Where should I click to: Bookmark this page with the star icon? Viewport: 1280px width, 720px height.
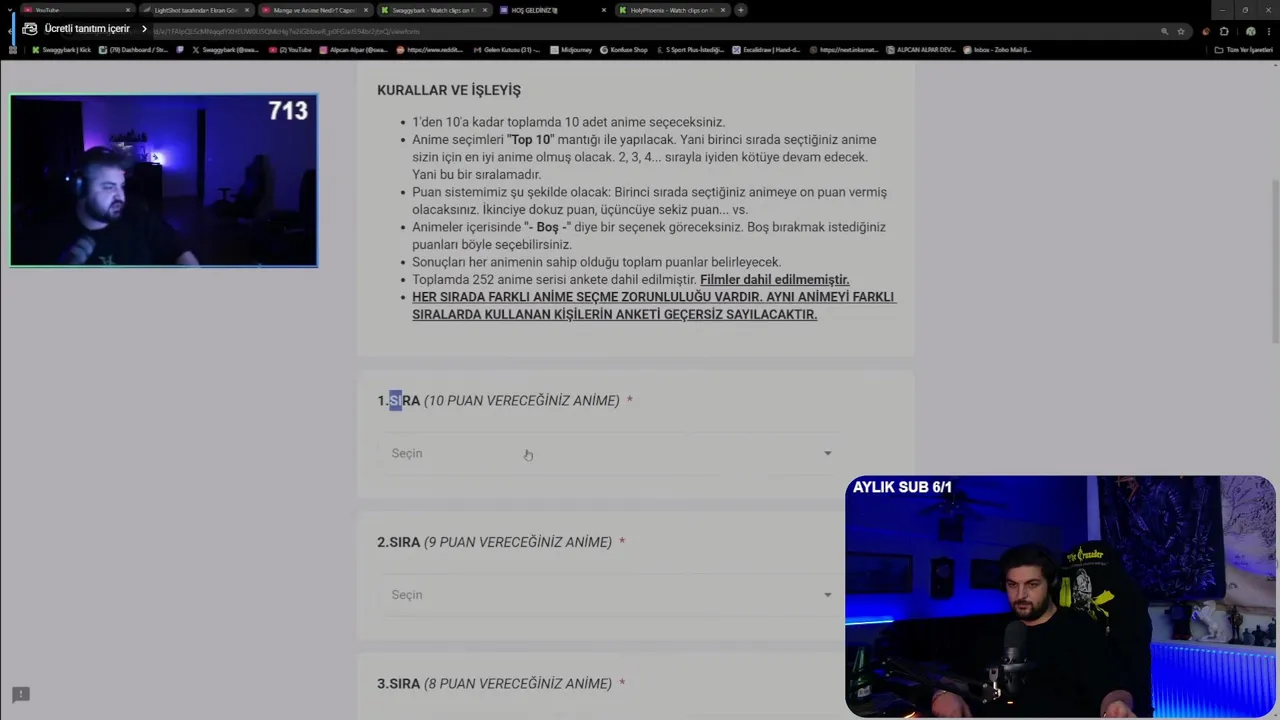tap(1181, 31)
